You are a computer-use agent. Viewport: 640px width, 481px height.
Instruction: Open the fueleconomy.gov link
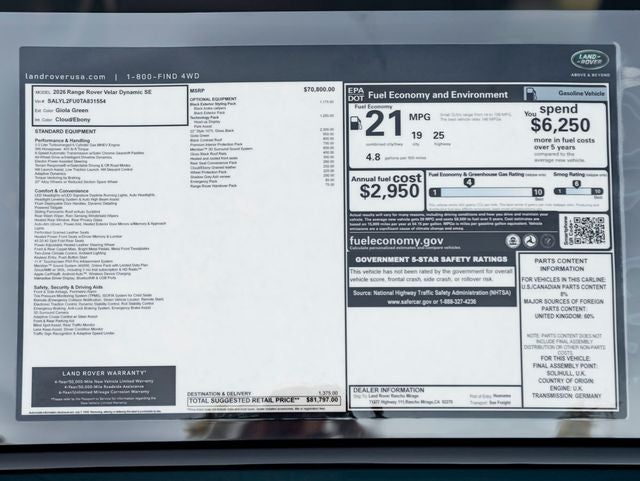pyautogui.click(x=396, y=240)
